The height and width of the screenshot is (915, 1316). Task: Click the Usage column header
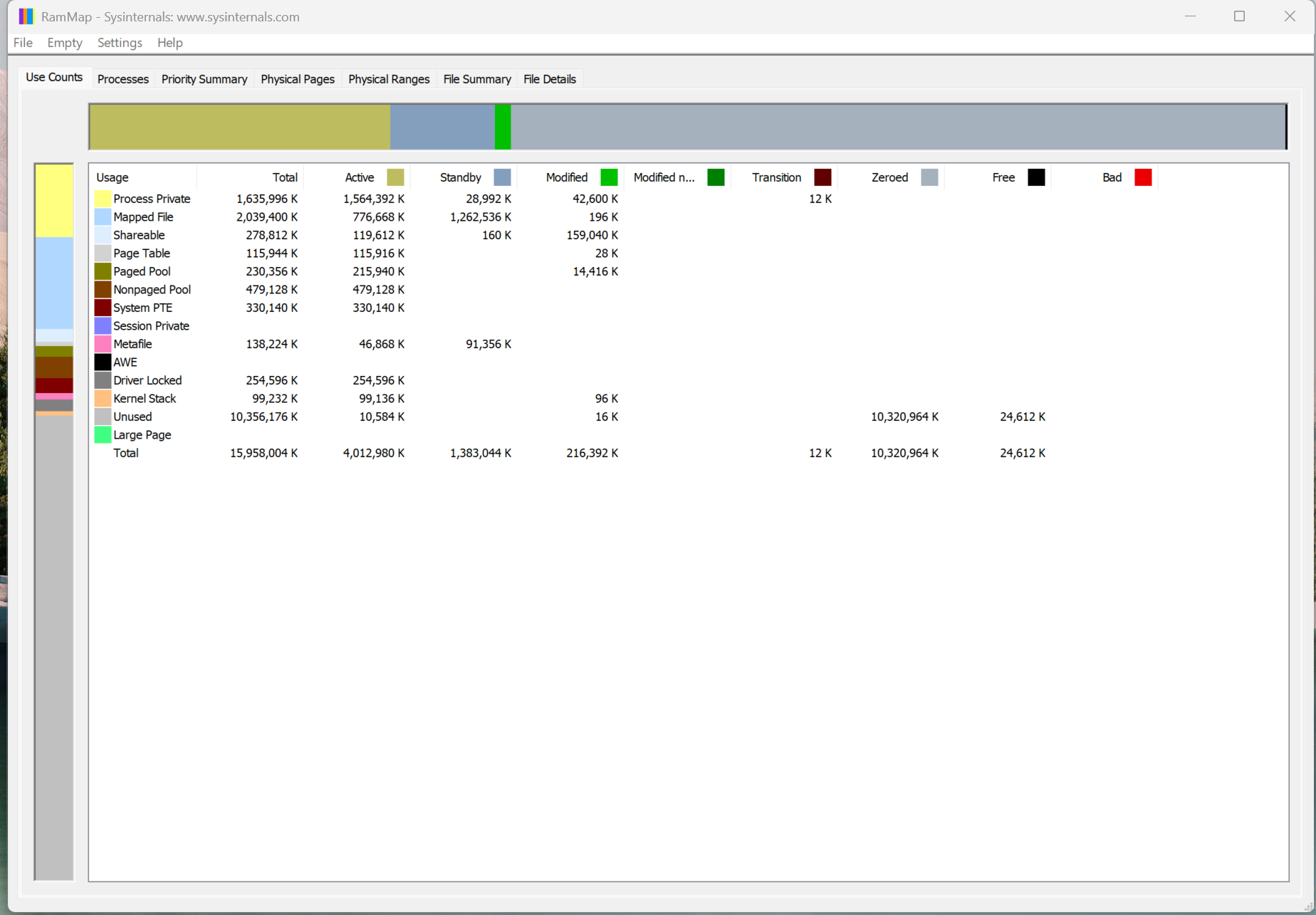tap(111, 177)
